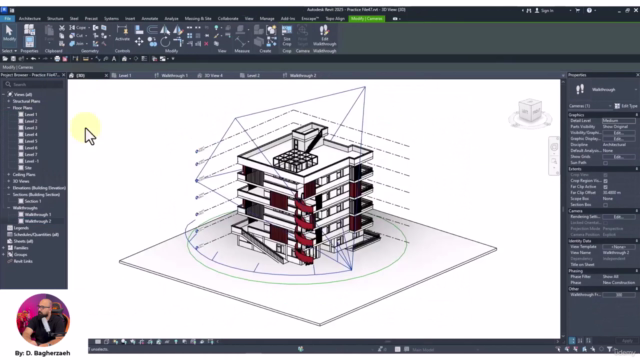Open the Cameras (1) instance filter dropdown
Image resolution: width=640 pixels, height=360 pixels.
tap(590, 106)
